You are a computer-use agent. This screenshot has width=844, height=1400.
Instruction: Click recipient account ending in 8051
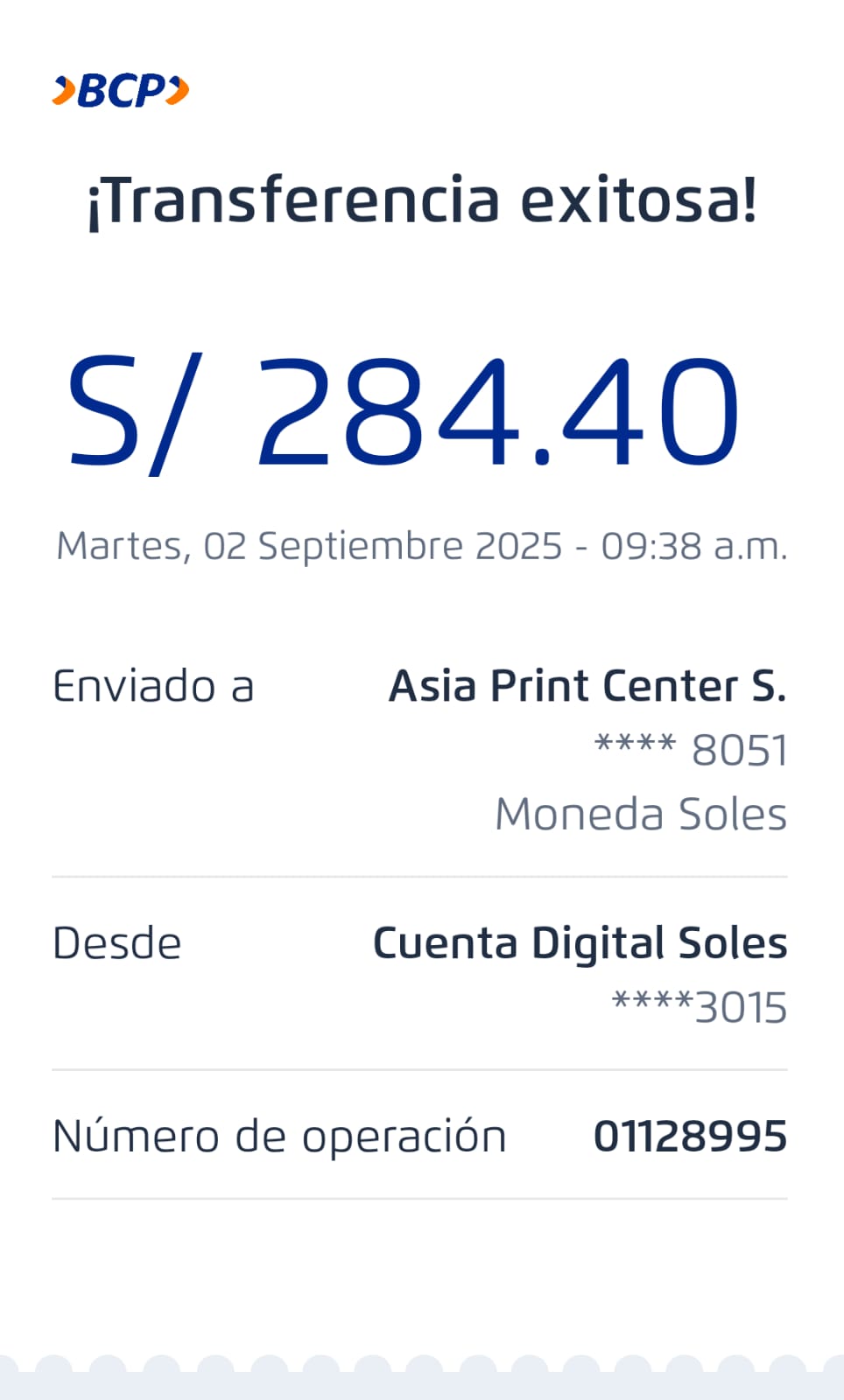[691, 750]
